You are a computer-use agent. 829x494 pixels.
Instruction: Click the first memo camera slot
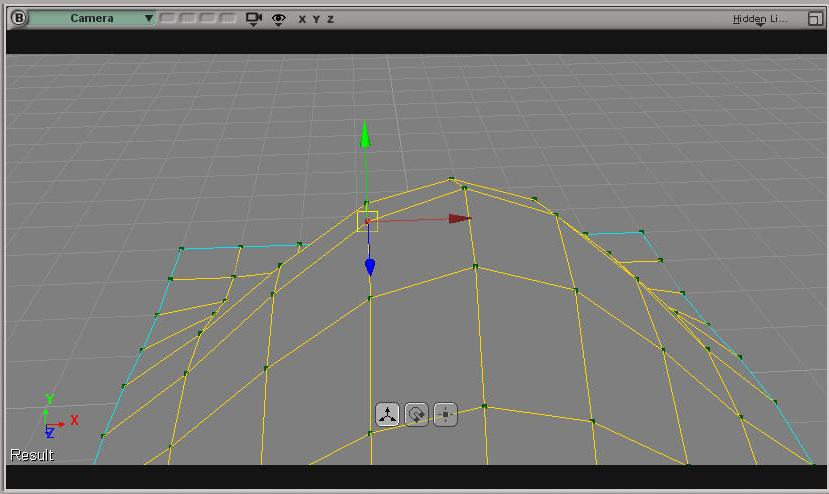point(168,18)
